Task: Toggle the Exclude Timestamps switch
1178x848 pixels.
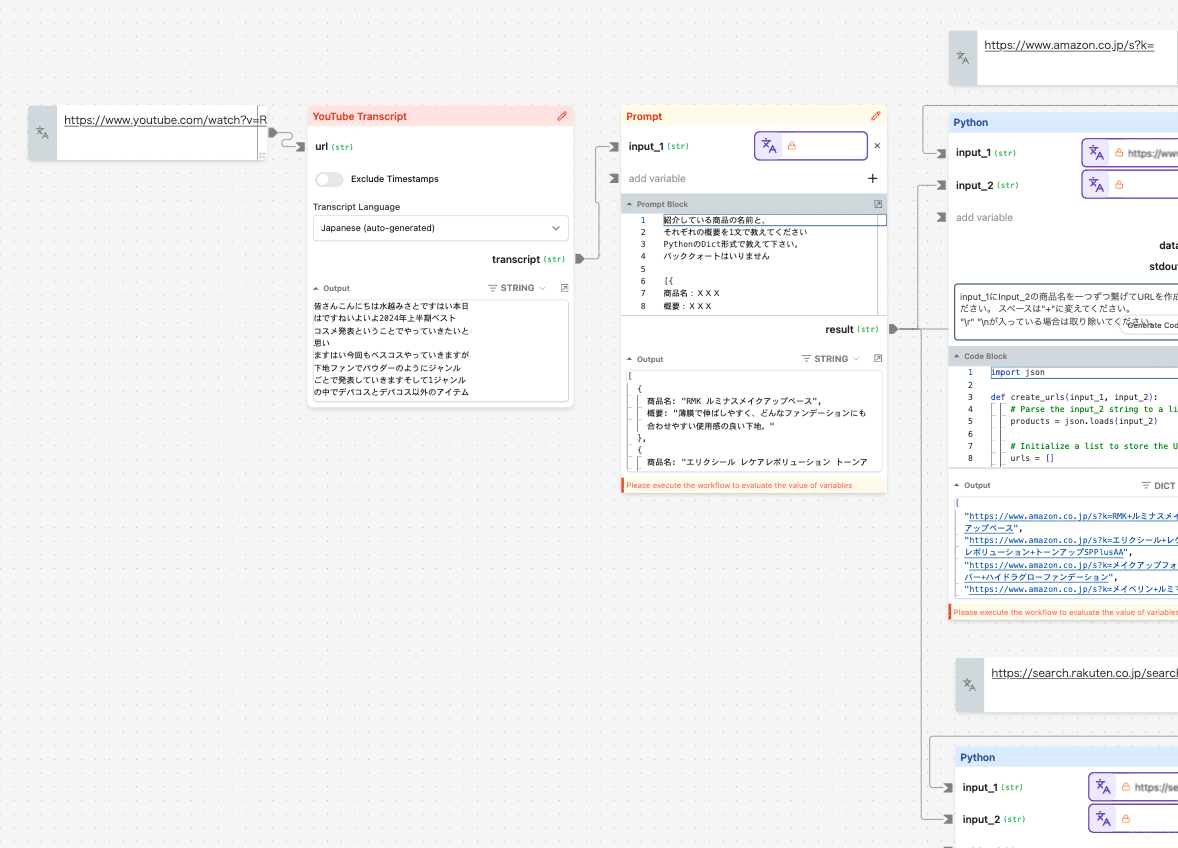Action: pyautogui.click(x=329, y=179)
